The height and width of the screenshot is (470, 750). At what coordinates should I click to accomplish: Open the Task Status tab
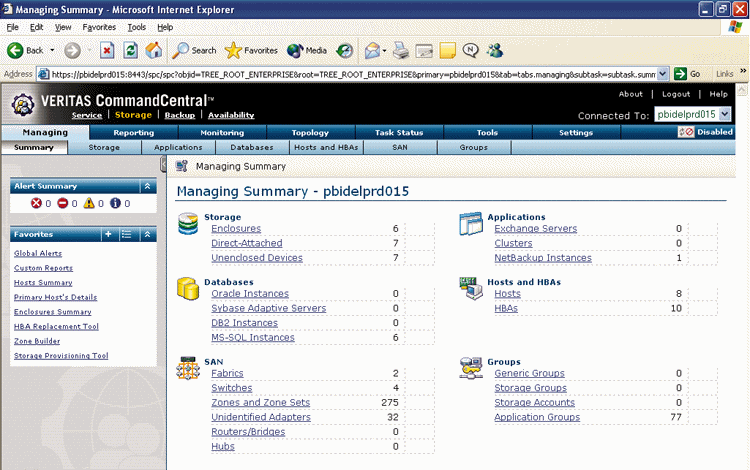[x=399, y=132]
